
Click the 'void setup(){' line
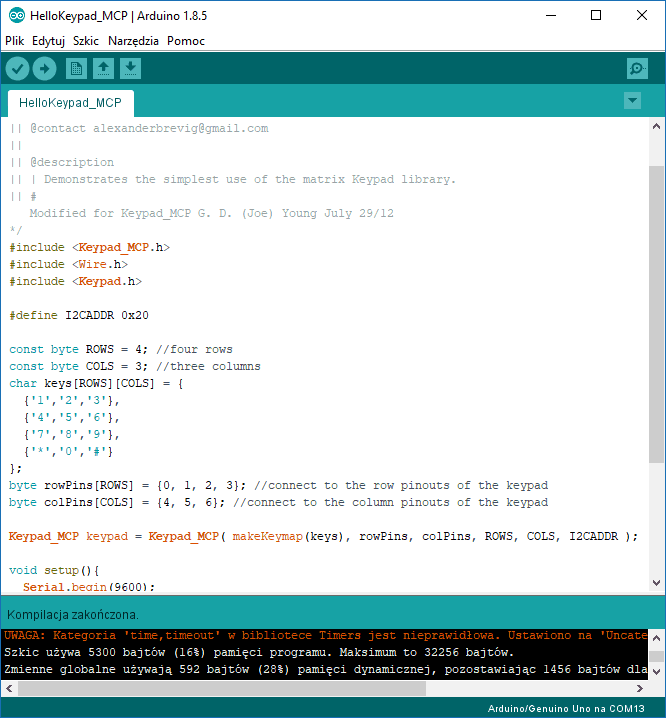pos(54,571)
